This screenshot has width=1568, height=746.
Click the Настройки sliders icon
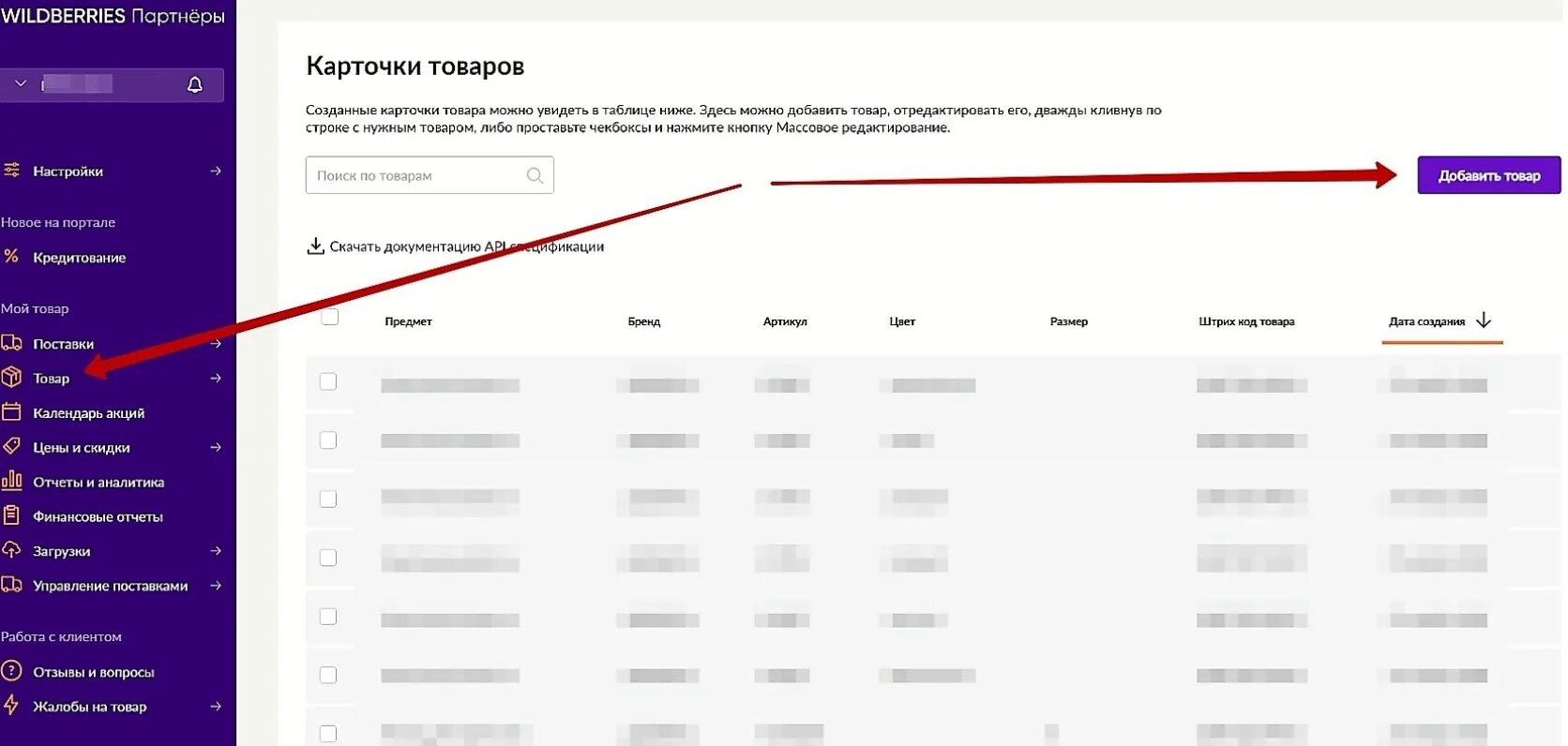click(x=11, y=171)
